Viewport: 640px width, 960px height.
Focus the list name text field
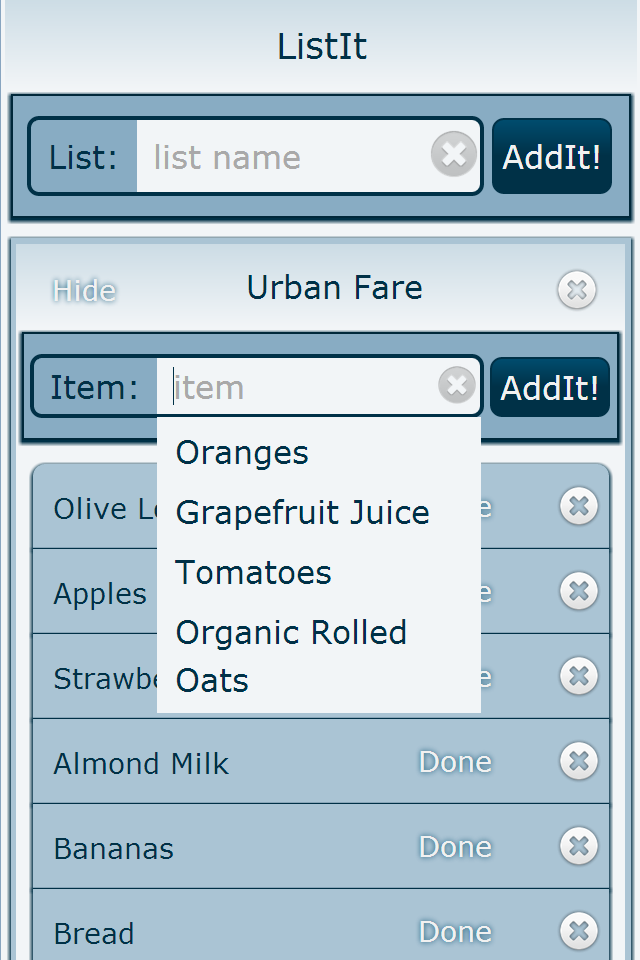coord(285,157)
